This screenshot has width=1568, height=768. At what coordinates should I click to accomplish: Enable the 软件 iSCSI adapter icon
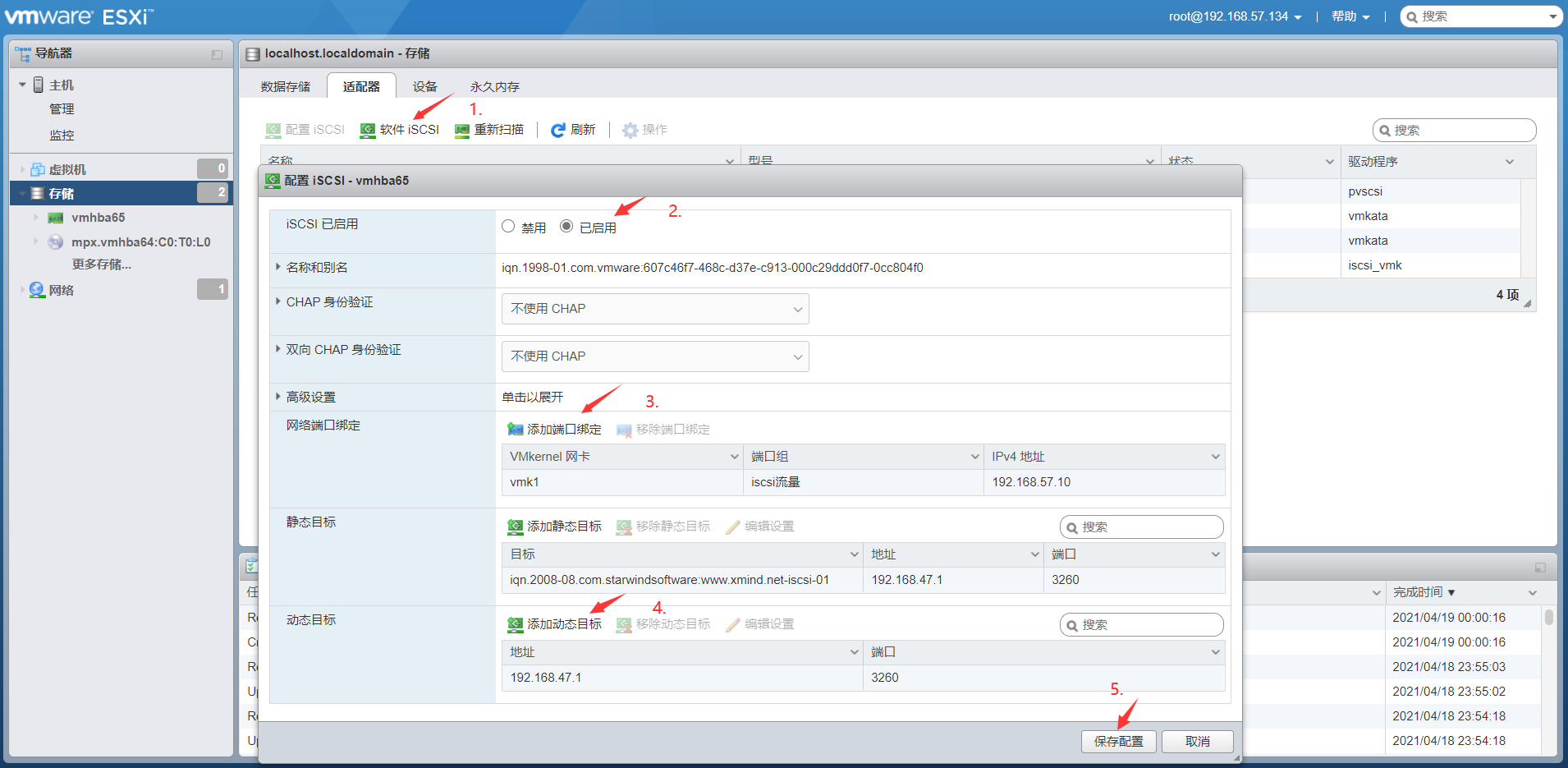pos(400,129)
